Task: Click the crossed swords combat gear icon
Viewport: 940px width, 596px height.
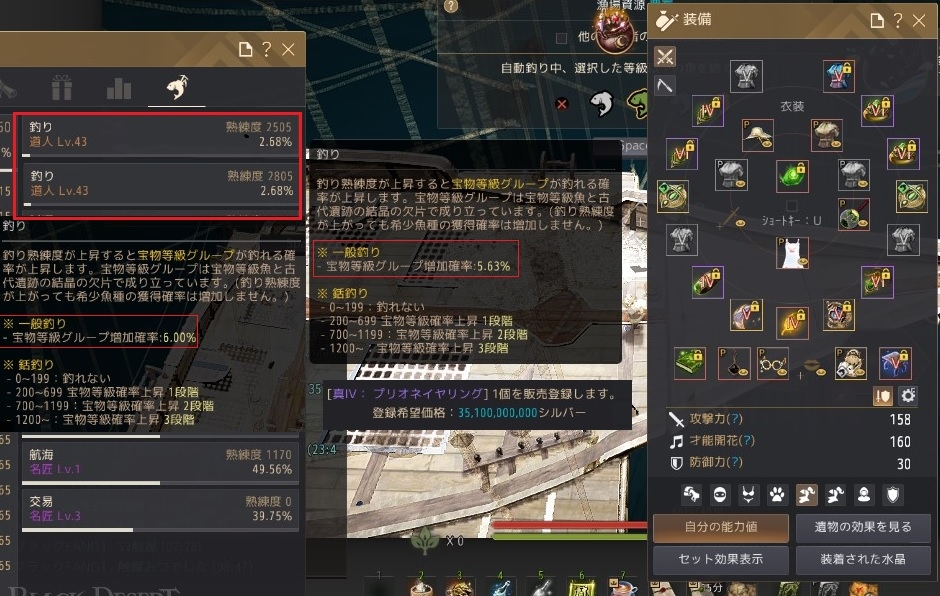Action: [x=665, y=57]
